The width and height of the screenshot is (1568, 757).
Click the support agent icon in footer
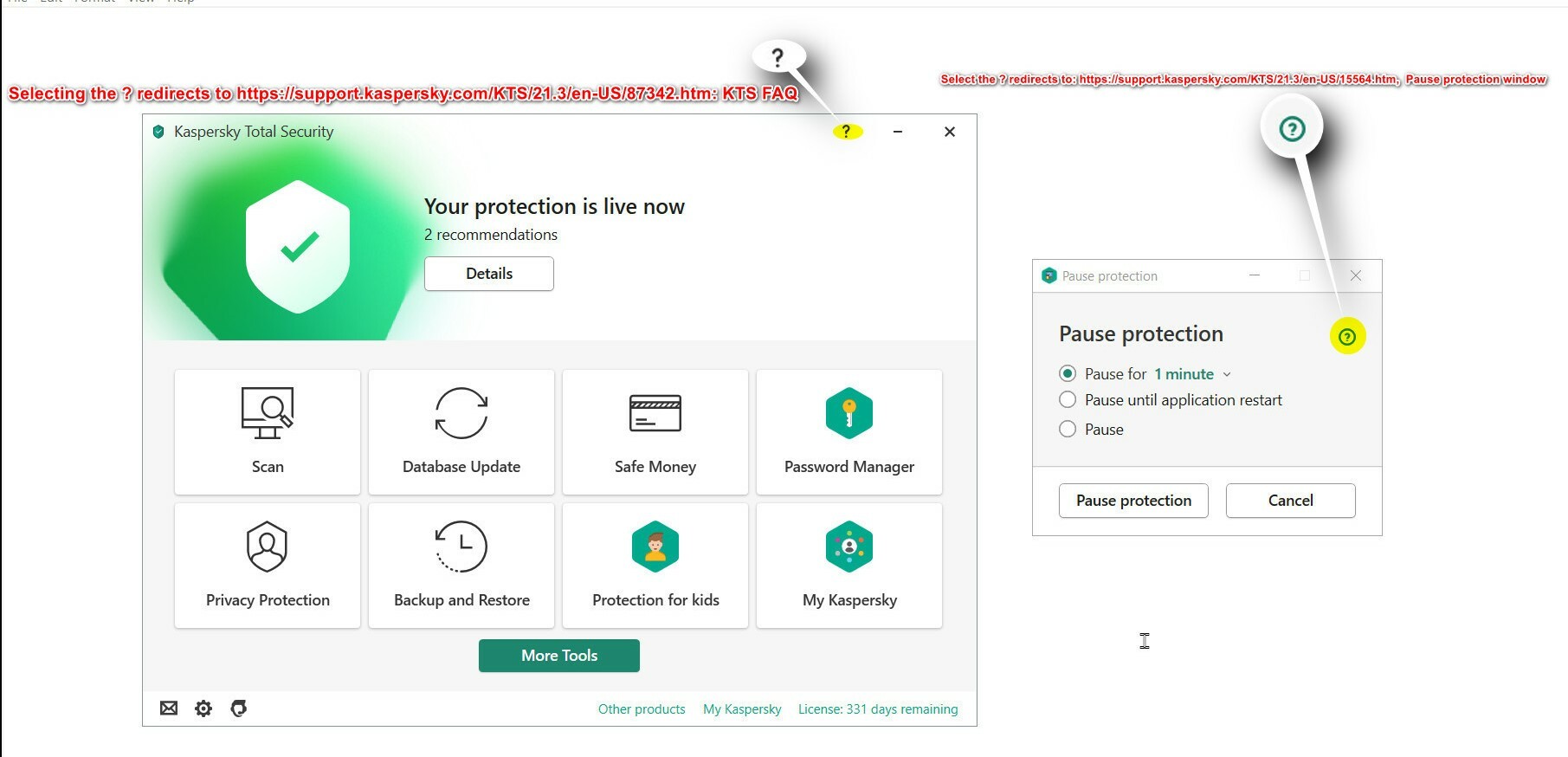click(x=239, y=708)
